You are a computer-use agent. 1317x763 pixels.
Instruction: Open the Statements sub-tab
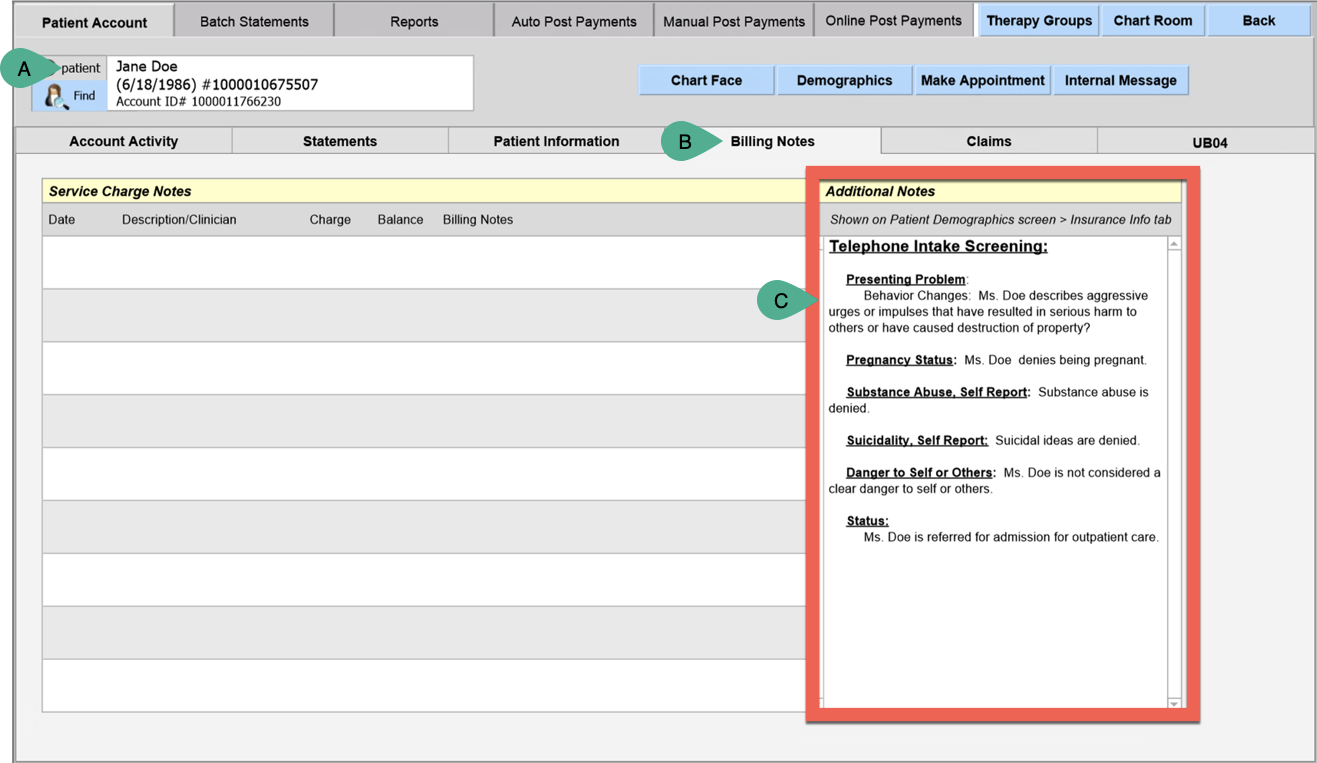(x=340, y=141)
